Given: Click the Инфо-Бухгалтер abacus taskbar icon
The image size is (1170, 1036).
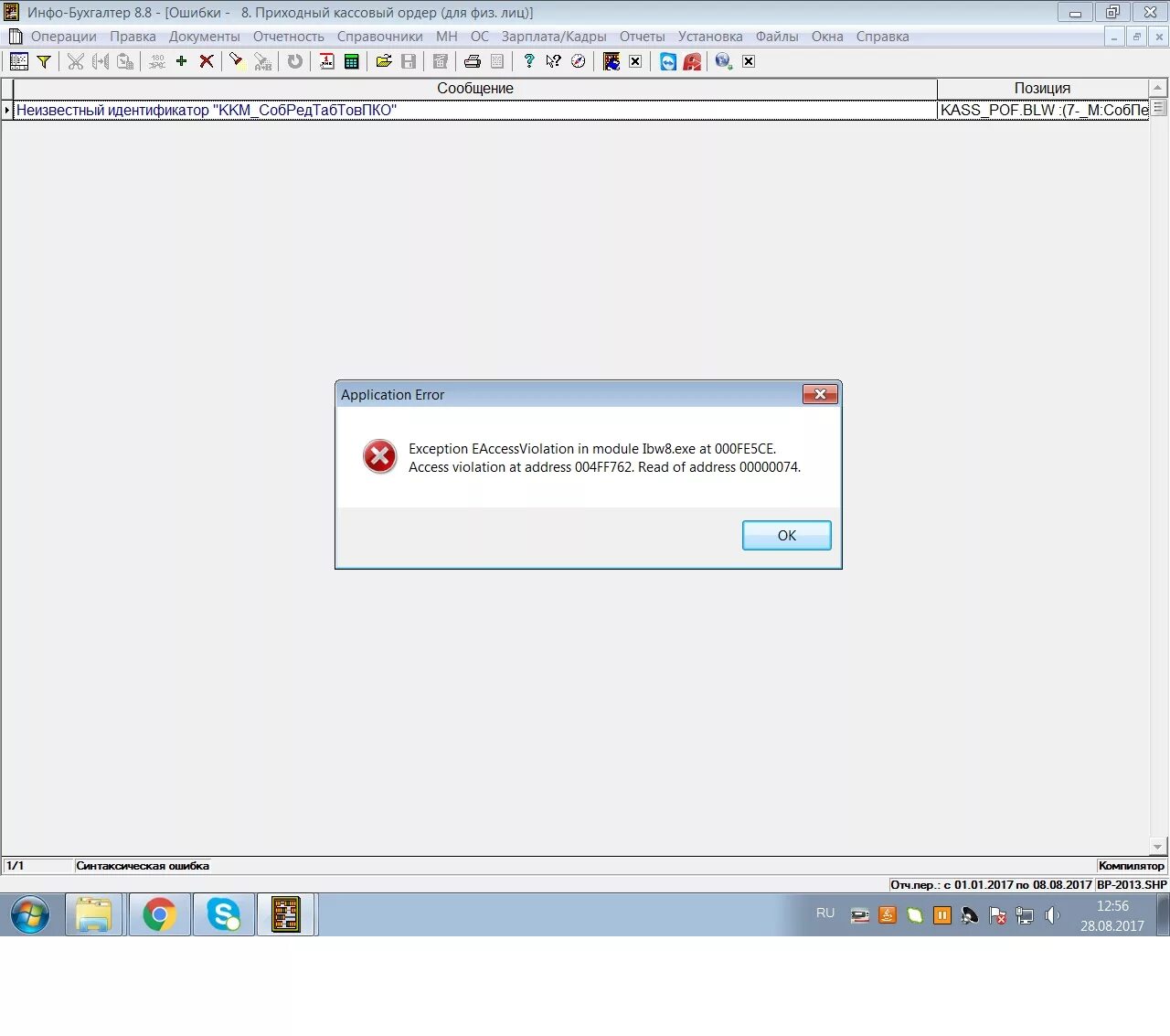Looking at the screenshot, I should tap(286, 914).
